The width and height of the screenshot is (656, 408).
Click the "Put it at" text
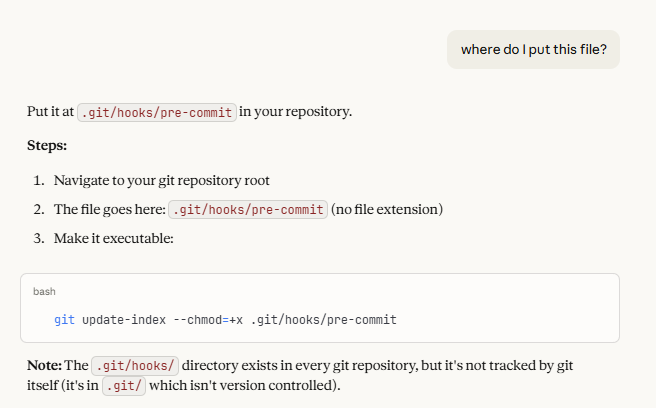pyautogui.click(x=50, y=112)
